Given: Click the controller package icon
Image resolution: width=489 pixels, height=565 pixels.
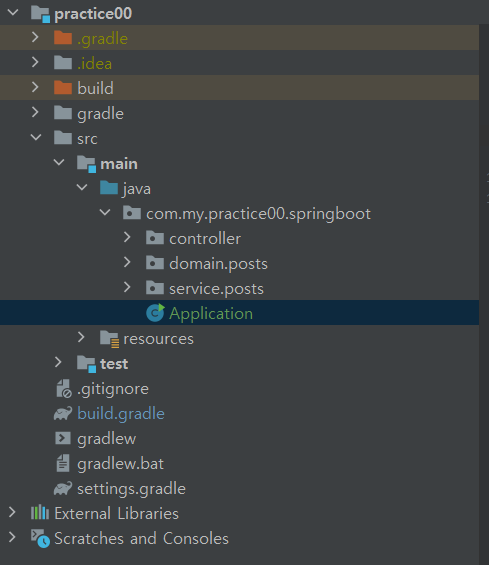Looking at the screenshot, I should pyautogui.click(x=155, y=238).
